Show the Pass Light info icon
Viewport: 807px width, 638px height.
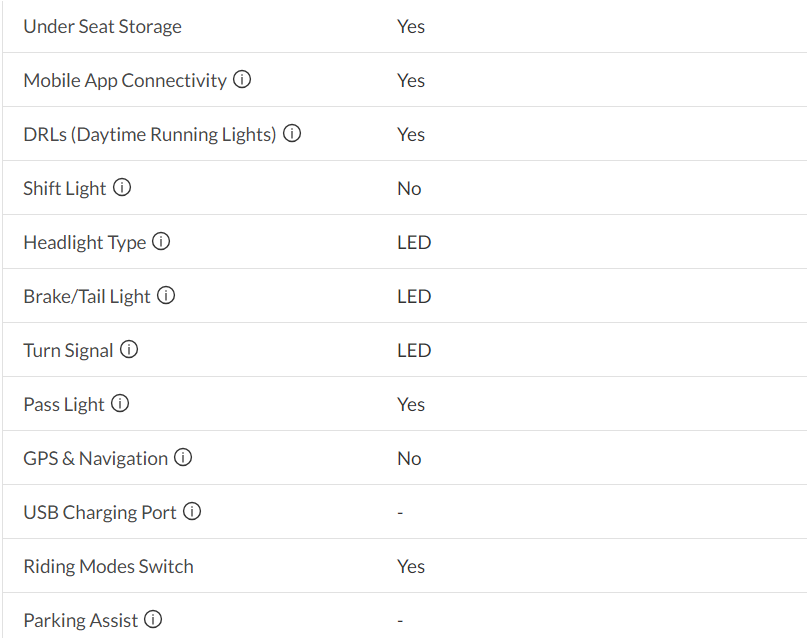pos(120,404)
